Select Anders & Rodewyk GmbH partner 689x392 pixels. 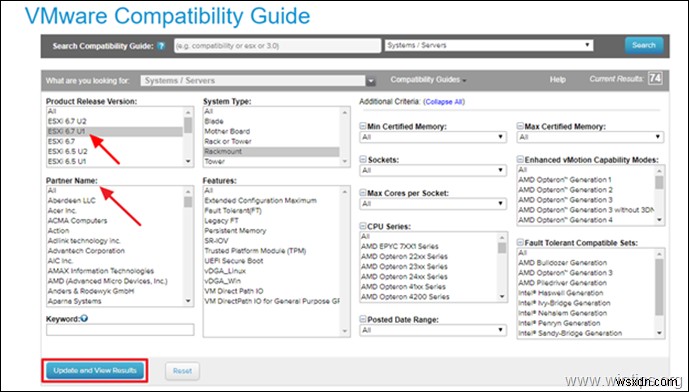tap(114, 291)
